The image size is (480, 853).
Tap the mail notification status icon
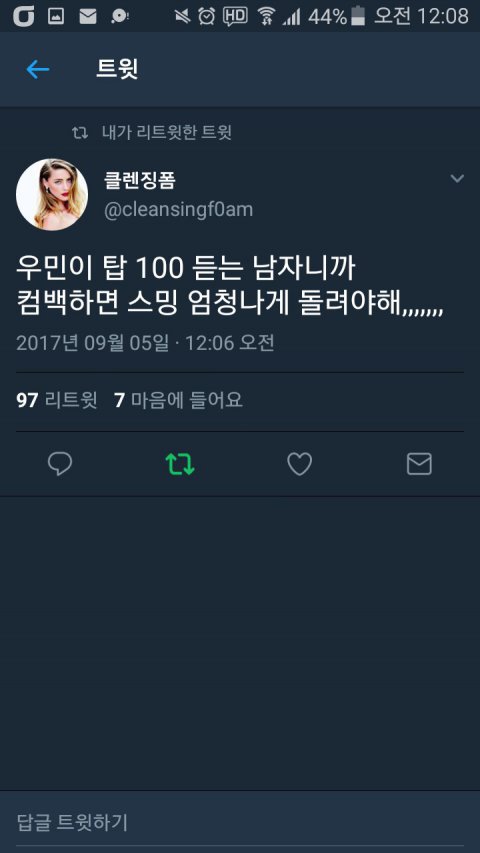pyautogui.click(x=88, y=16)
